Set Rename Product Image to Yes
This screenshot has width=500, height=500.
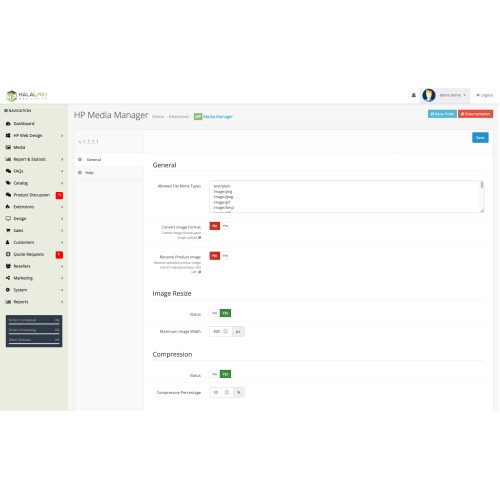coord(226,256)
